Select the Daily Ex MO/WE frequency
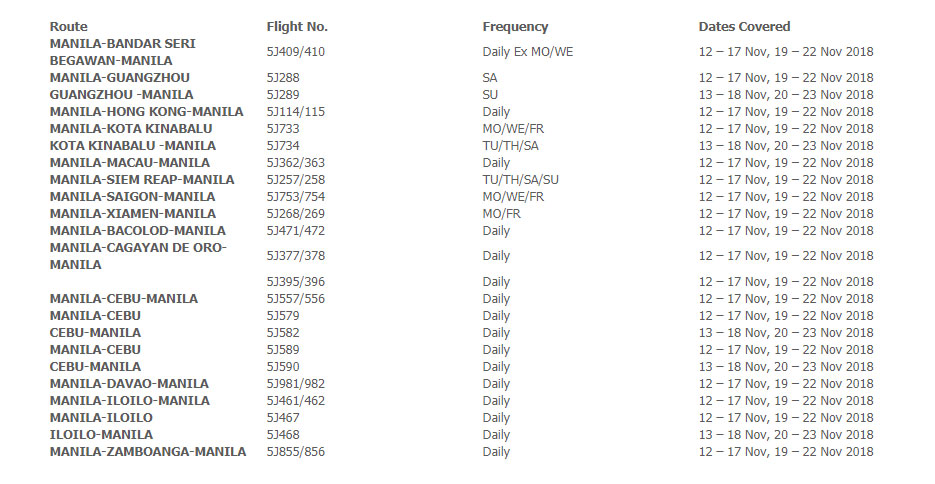The width and height of the screenshot is (935, 484). 528,52
